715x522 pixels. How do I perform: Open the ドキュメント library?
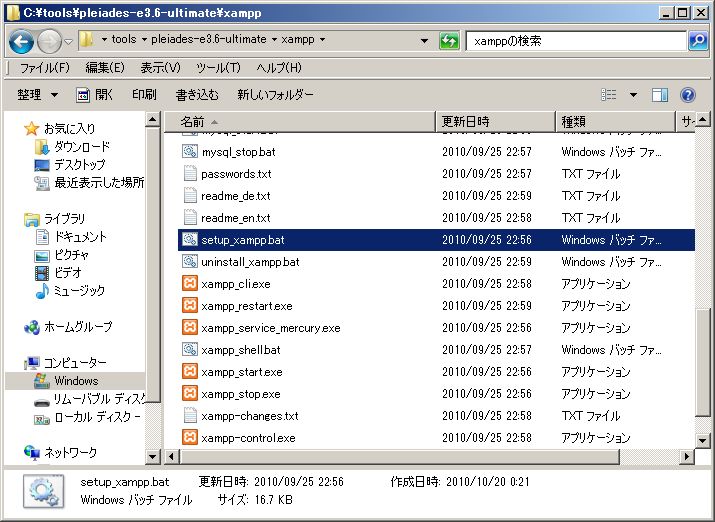tap(80, 237)
